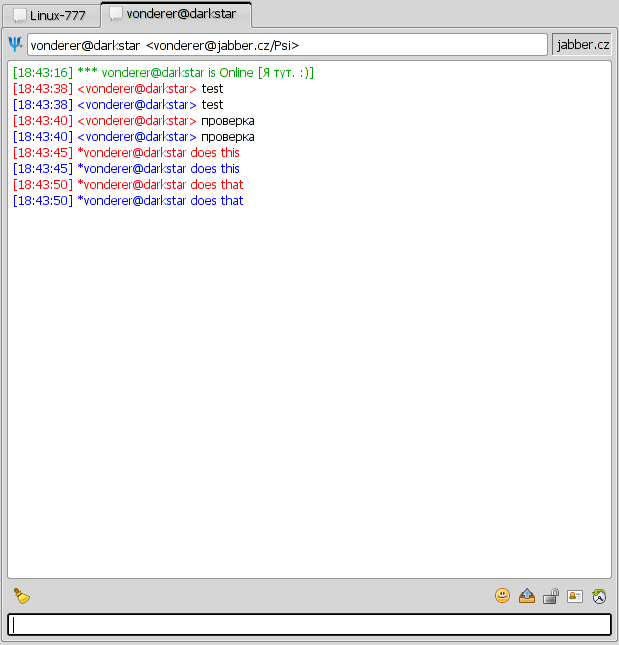Click the empty area of the chat log

tap(309, 400)
